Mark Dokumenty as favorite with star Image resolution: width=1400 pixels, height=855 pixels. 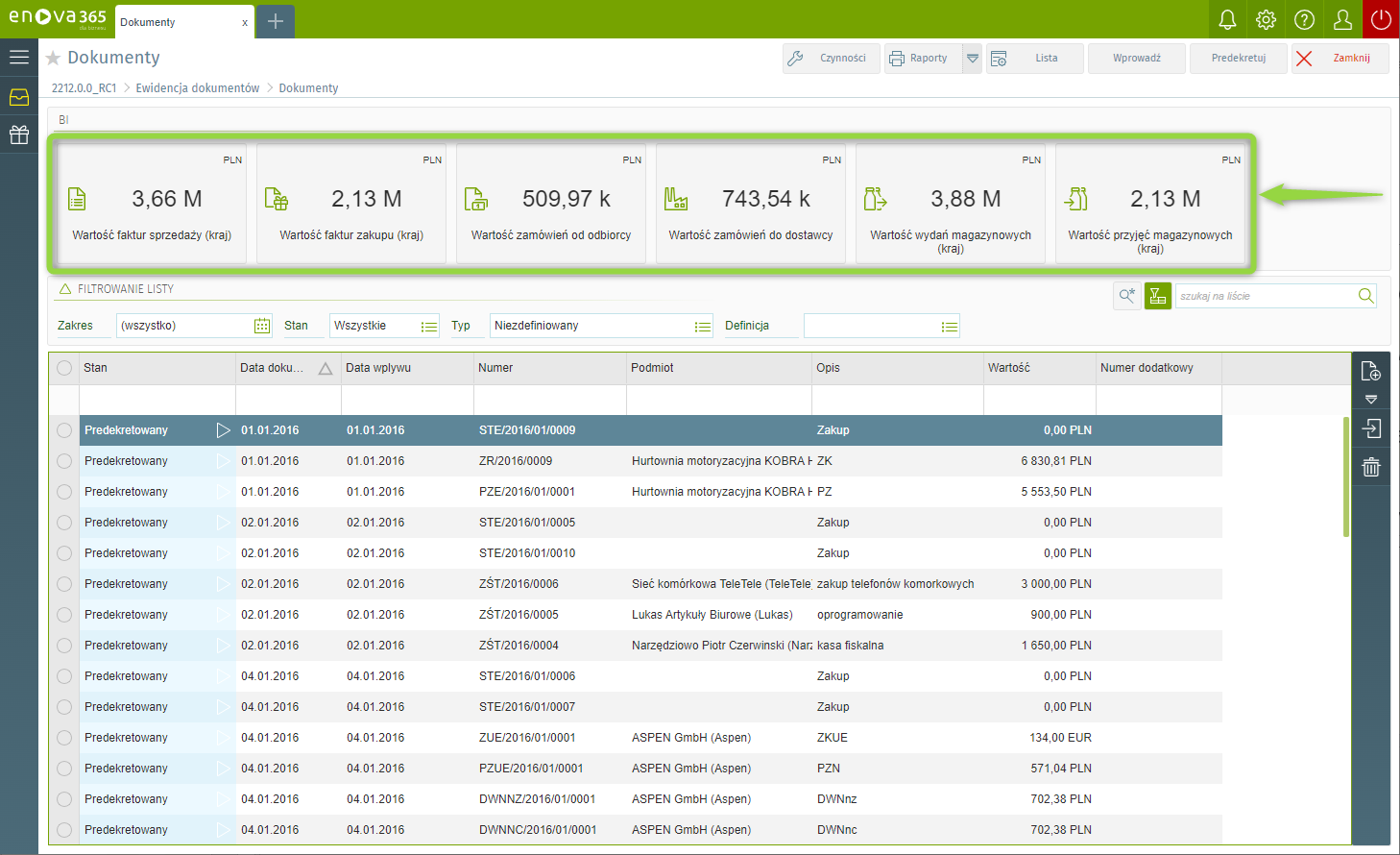click(54, 59)
